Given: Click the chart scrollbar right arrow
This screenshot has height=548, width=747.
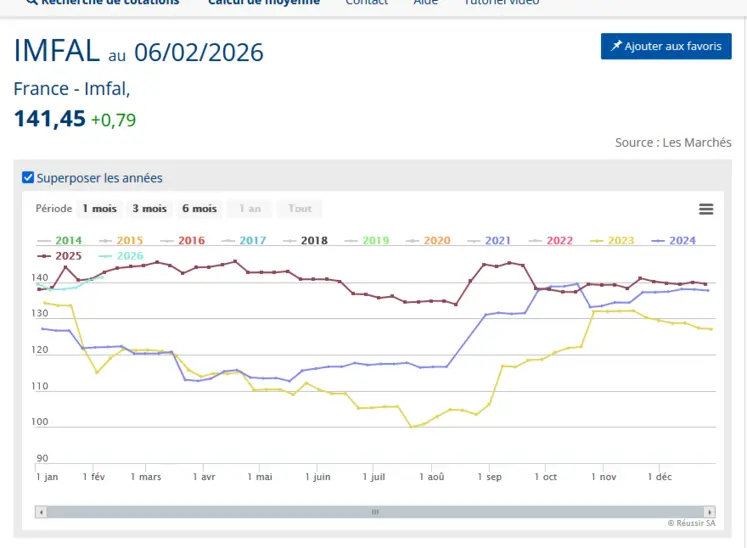Looking at the screenshot, I should click(710, 512).
